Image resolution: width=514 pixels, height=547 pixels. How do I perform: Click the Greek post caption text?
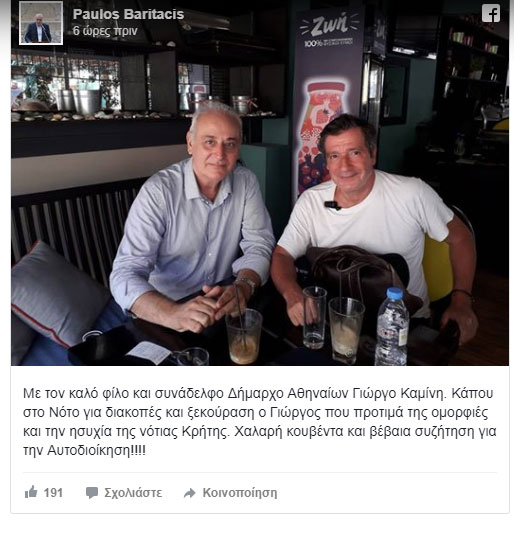click(x=259, y=422)
